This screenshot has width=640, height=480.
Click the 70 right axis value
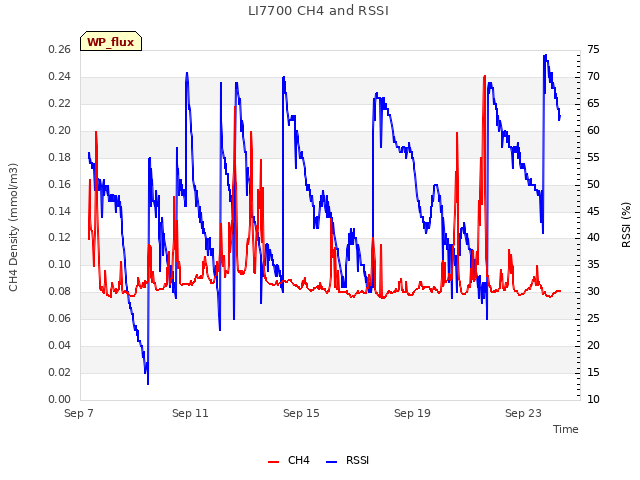point(593,77)
